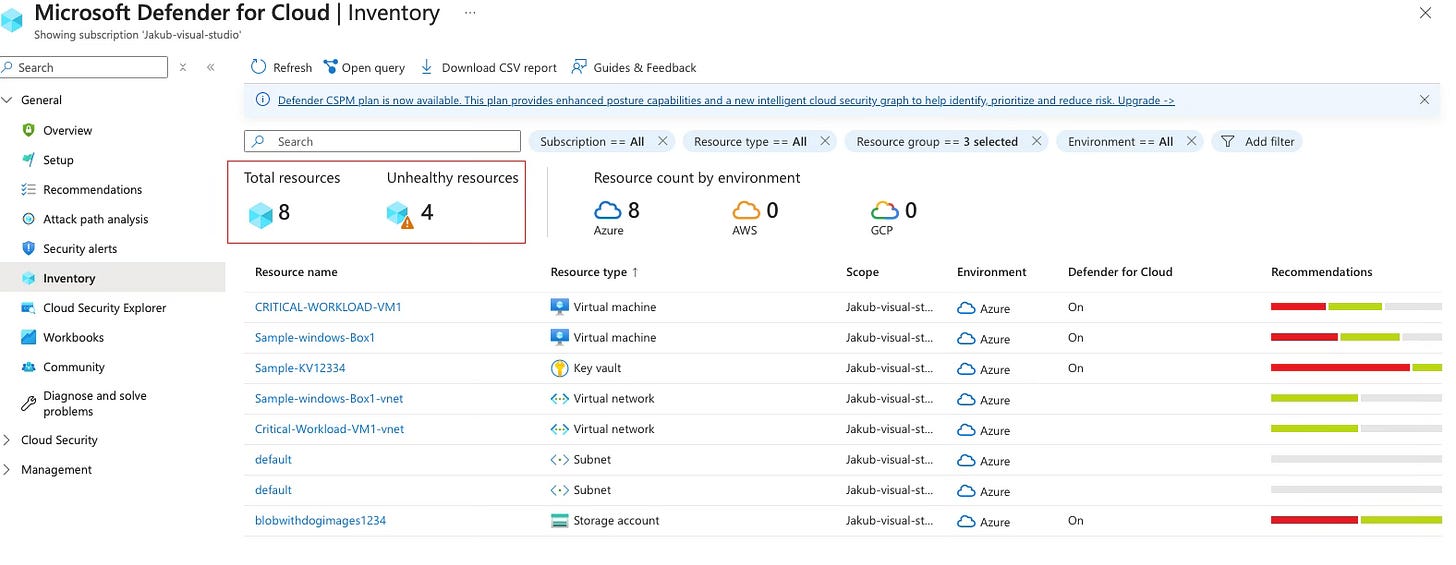The width and height of the screenshot is (1456, 565).
Task: Click the info icon in the banner
Action: pos(263,100)
